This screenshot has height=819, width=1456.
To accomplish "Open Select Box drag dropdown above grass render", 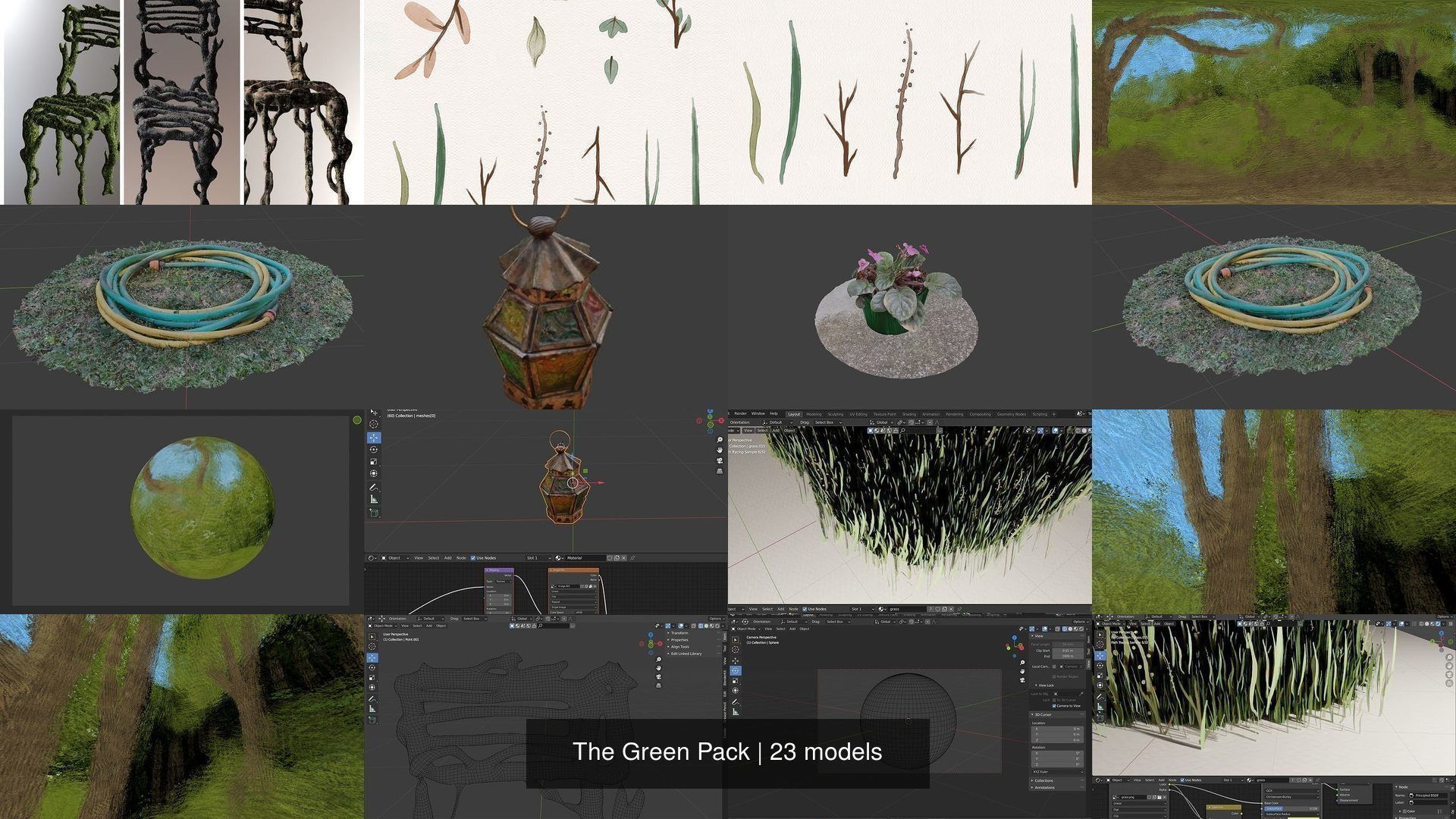I will click(x=828, y=422).
